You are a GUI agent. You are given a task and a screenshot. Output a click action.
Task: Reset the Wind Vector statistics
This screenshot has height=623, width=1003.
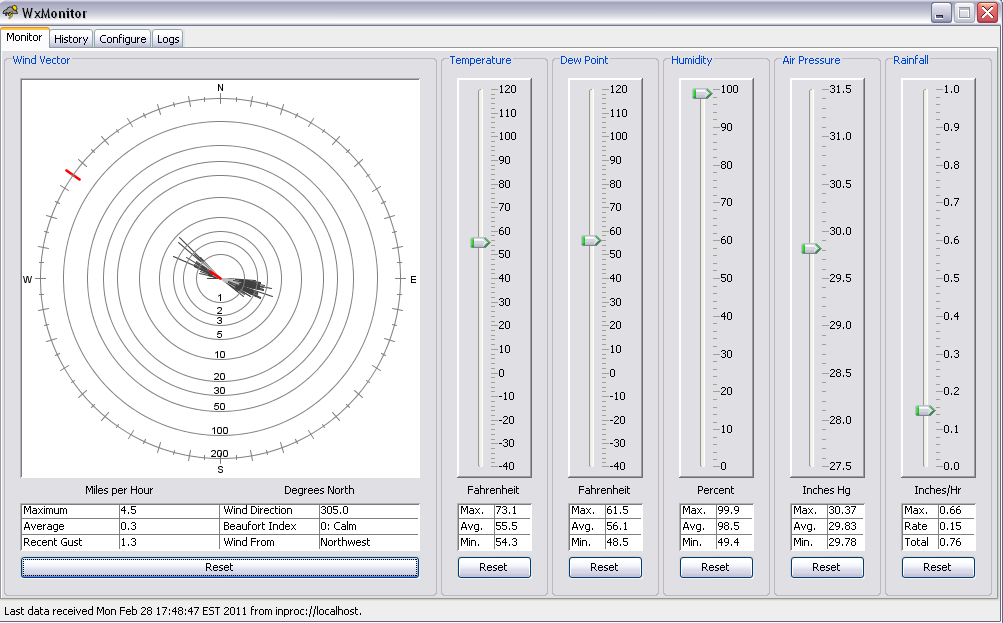coord(219,567)
